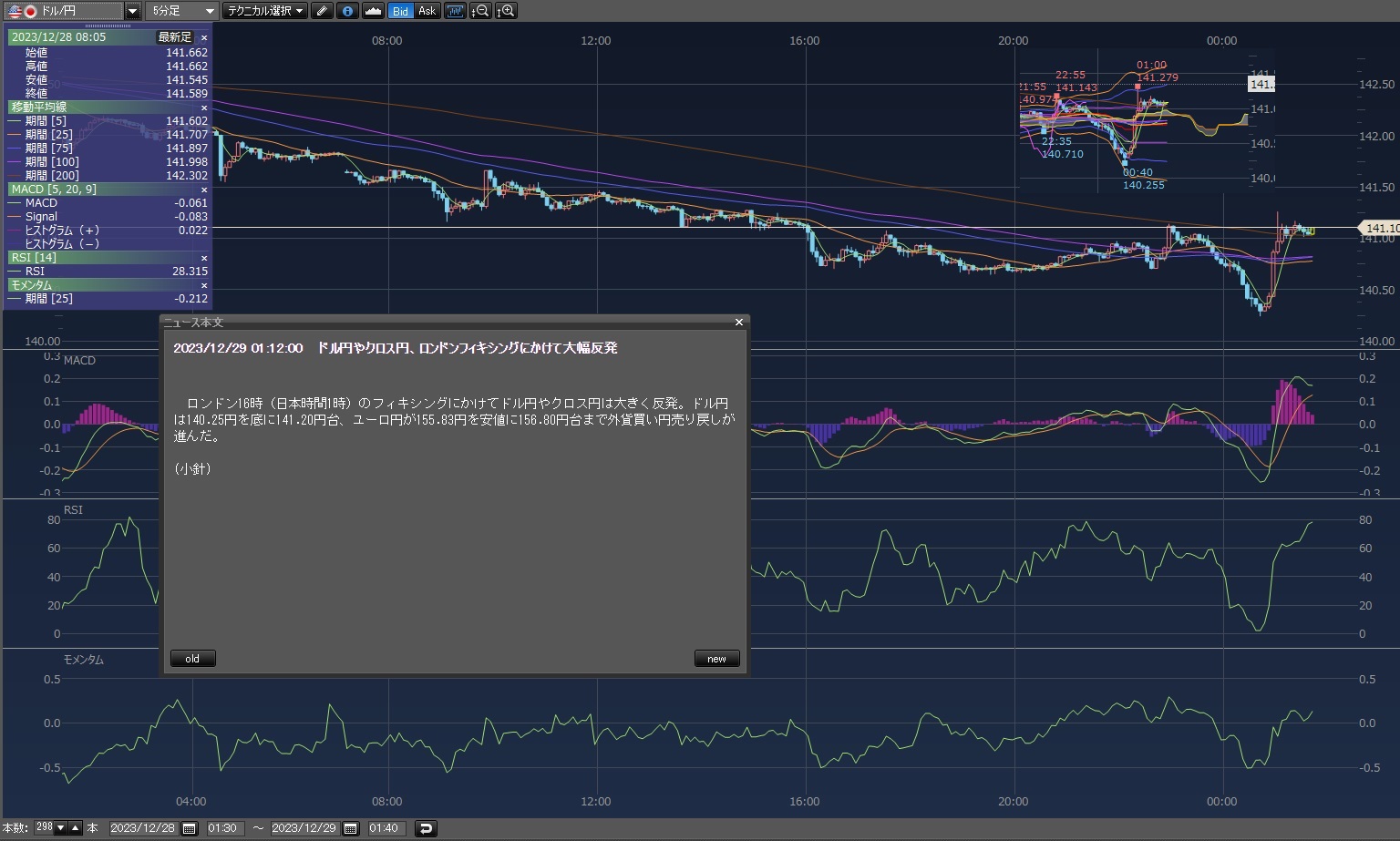Image resolution: width=1400 pixels, height=841 pixels.
Task: Click the blue info icon in toolbar
Action: coord(347,11)
